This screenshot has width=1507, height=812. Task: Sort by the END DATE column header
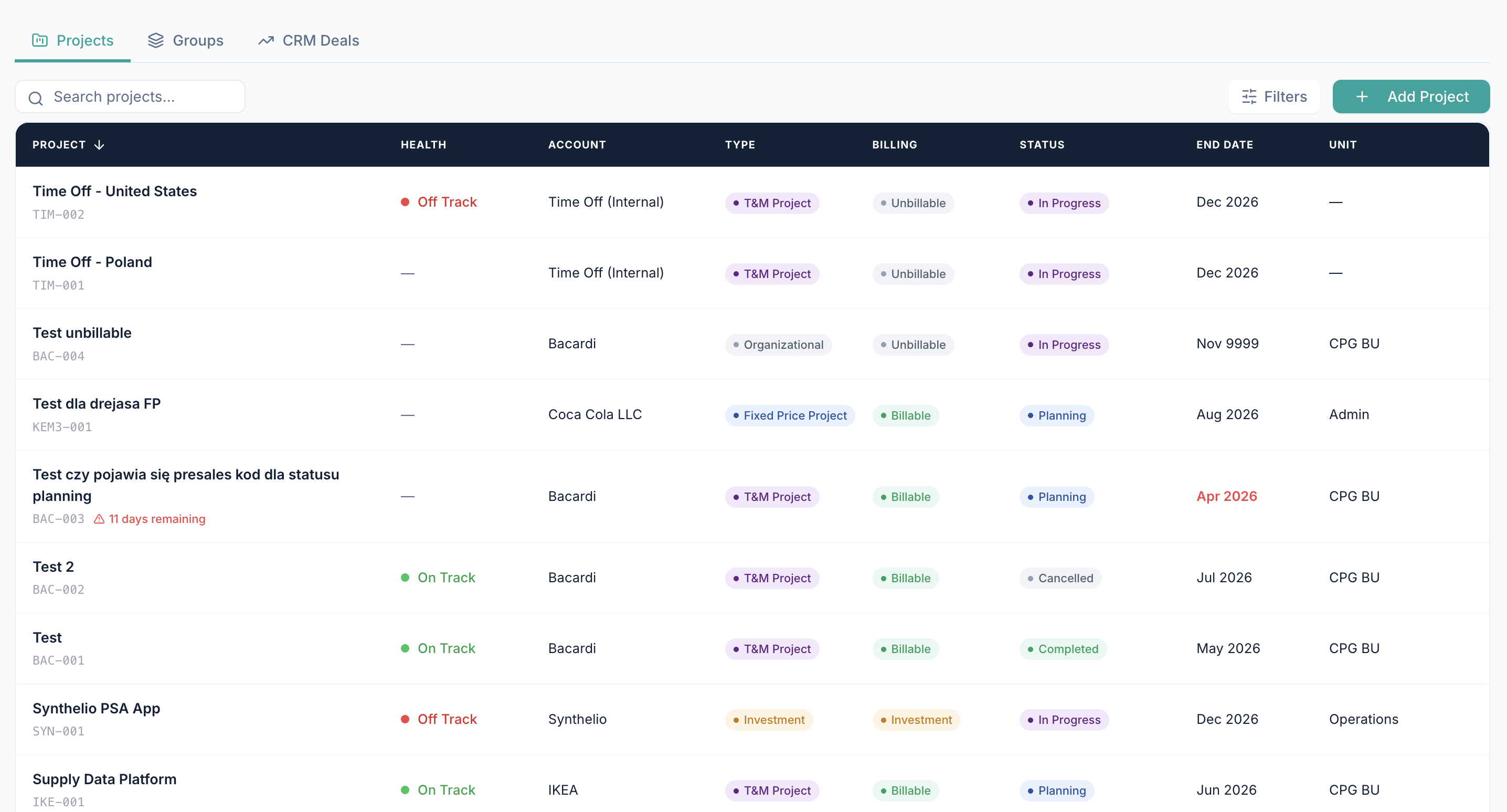[1225, 144]
